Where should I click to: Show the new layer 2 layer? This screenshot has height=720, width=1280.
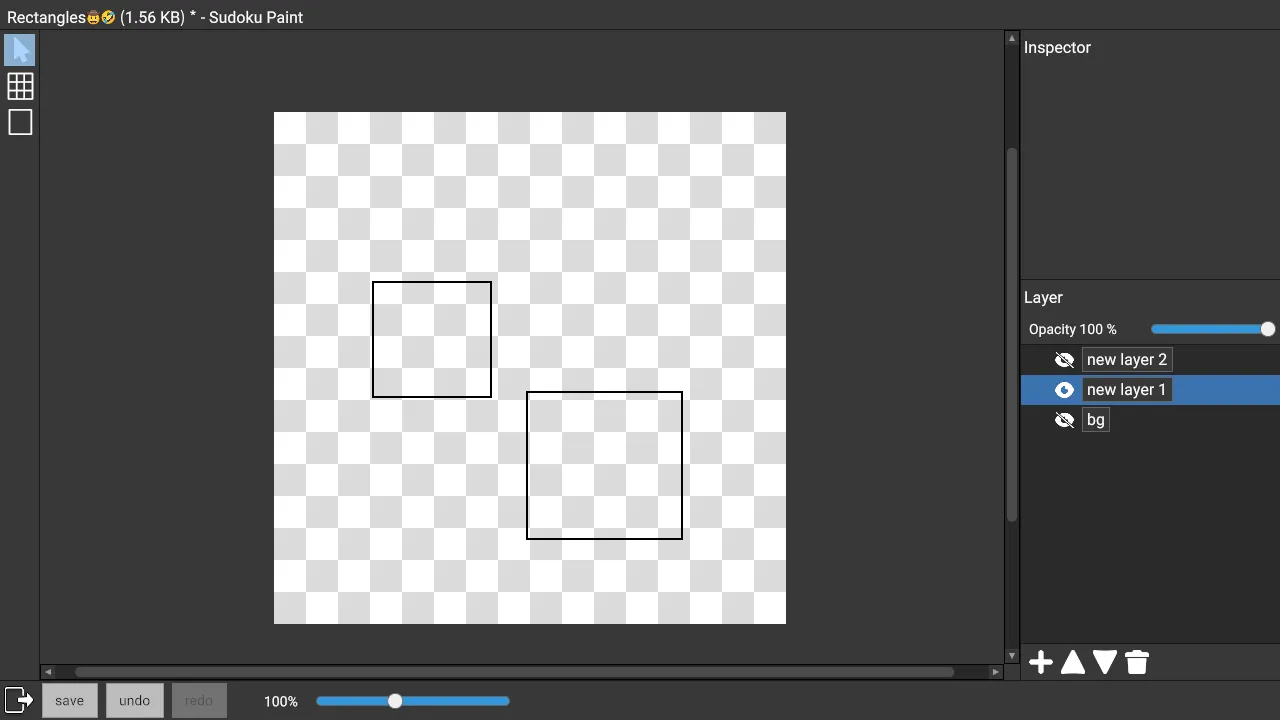pyautogui.click(x=1064, y=360)
